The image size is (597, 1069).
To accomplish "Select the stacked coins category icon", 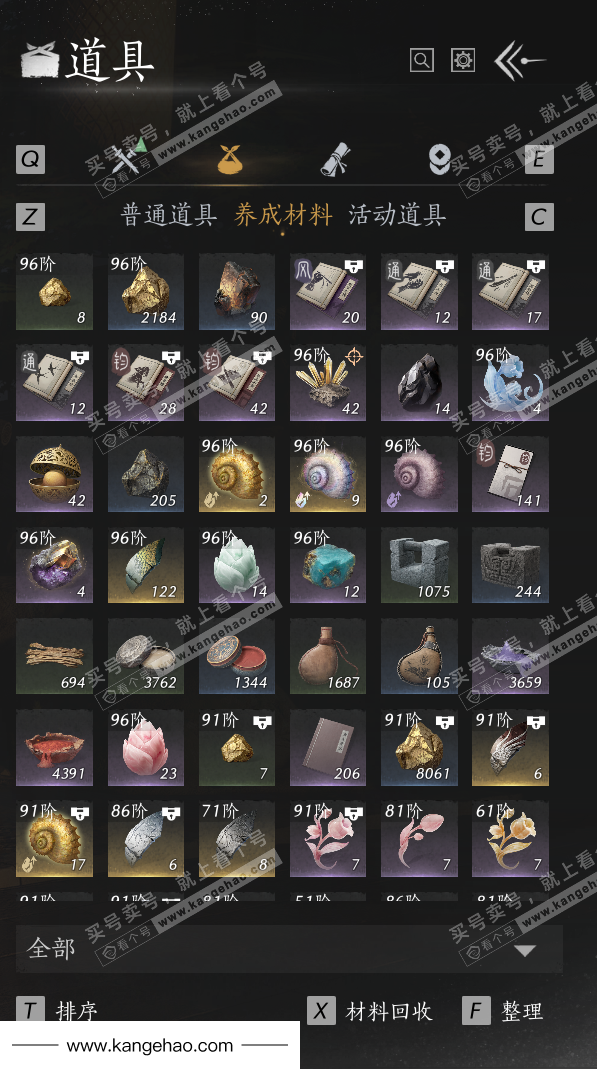I will tap(440, 160).
